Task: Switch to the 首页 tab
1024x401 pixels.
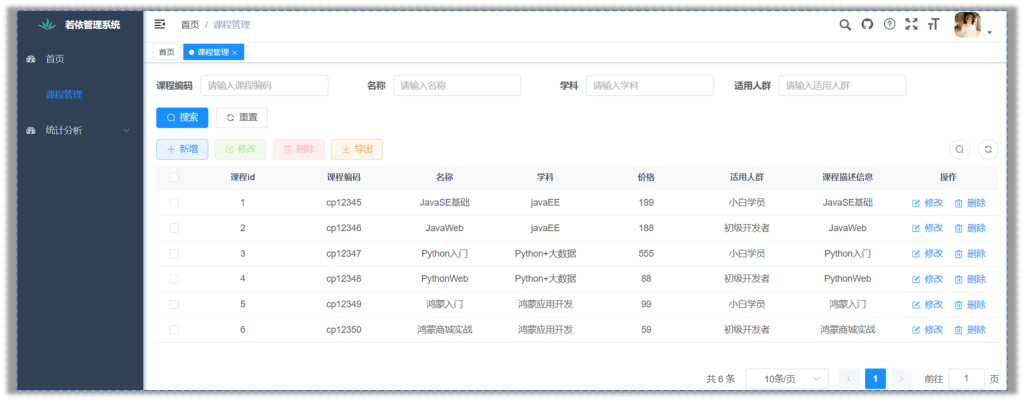Action: point(166,52)
